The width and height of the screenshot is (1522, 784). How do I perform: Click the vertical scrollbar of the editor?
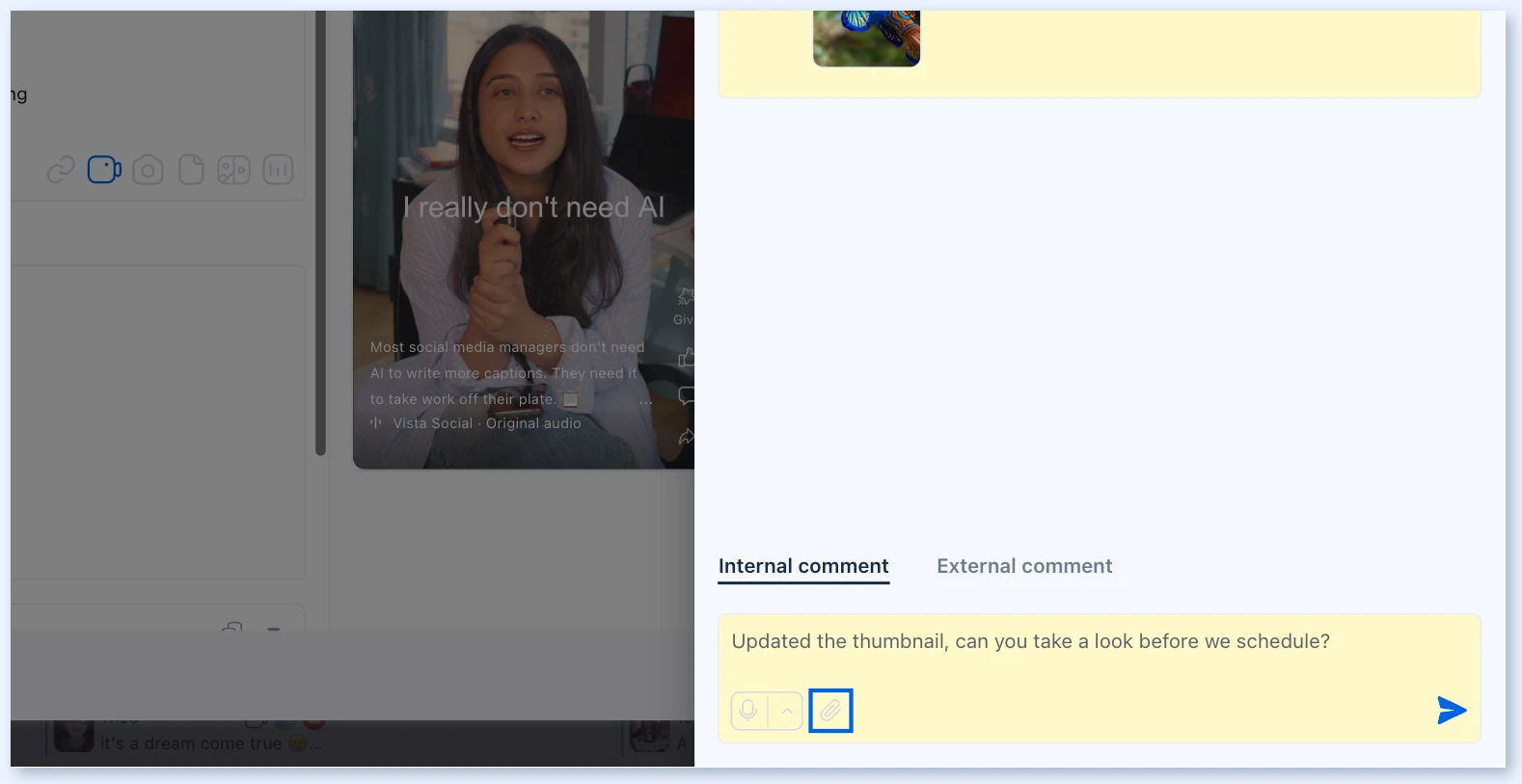(x=320, y=231)
